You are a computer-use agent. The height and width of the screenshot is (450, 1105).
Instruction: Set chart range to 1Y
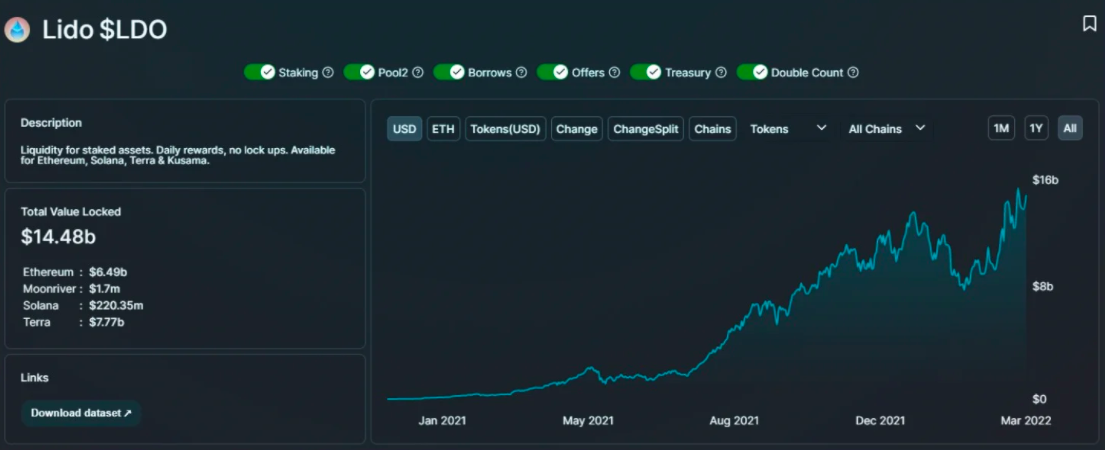pyautogui.click(x=1036, y=129)
